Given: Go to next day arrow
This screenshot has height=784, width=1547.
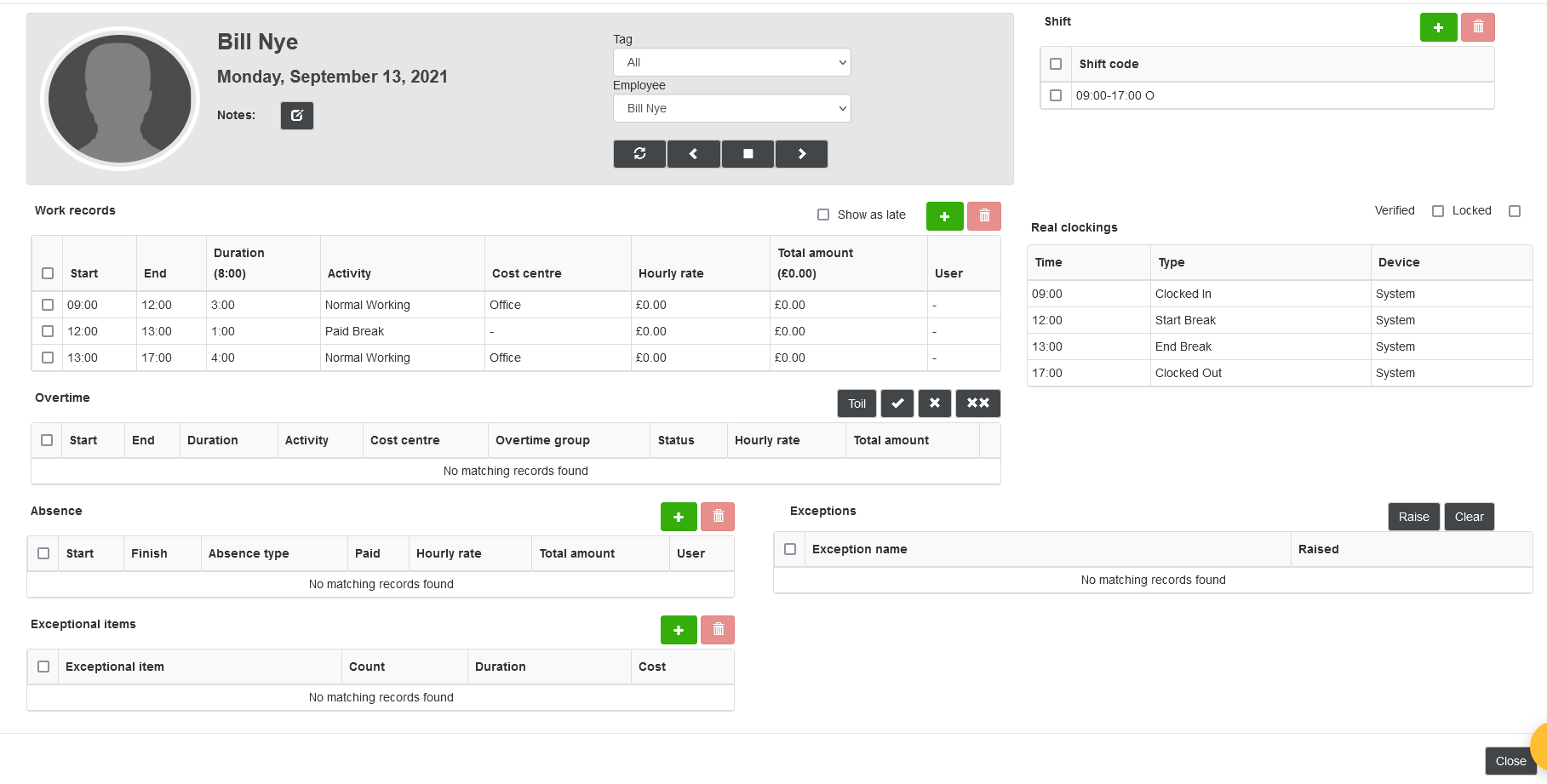Looking at the screenshot, I should point(801,154).
